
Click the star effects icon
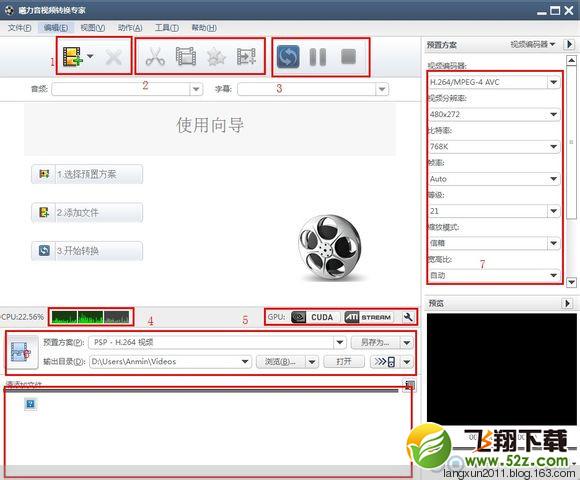point(216,57)
